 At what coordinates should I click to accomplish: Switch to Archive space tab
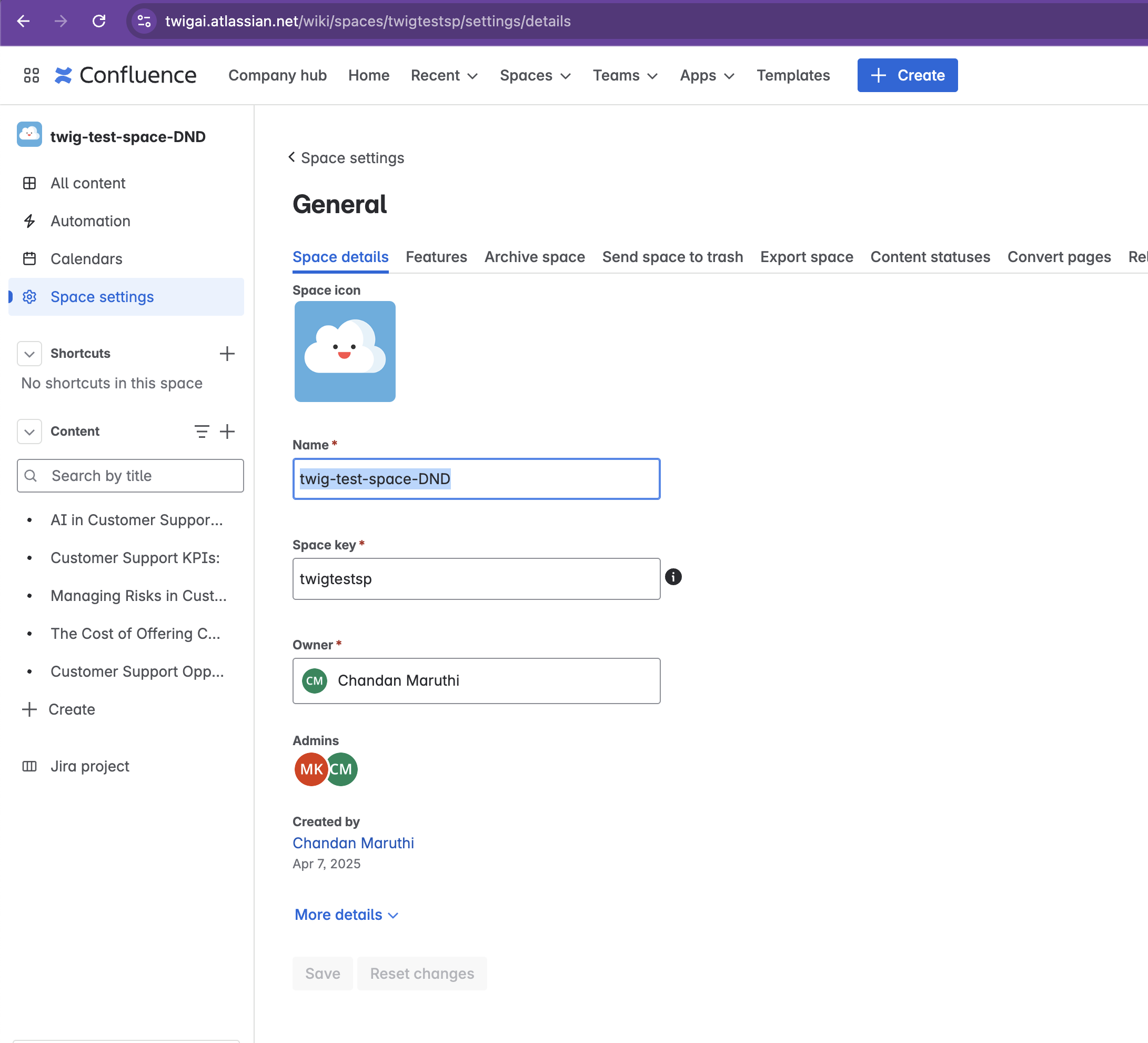534,257
